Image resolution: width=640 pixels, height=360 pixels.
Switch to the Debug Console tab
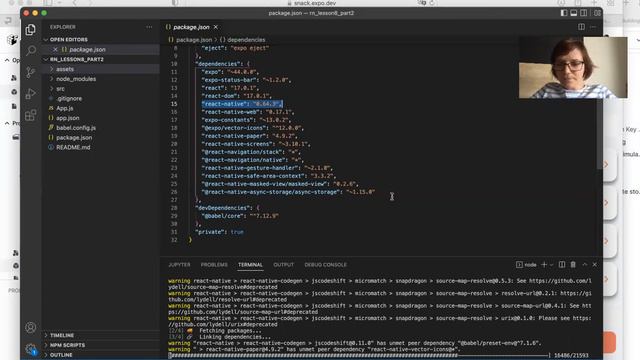(325, 264)
